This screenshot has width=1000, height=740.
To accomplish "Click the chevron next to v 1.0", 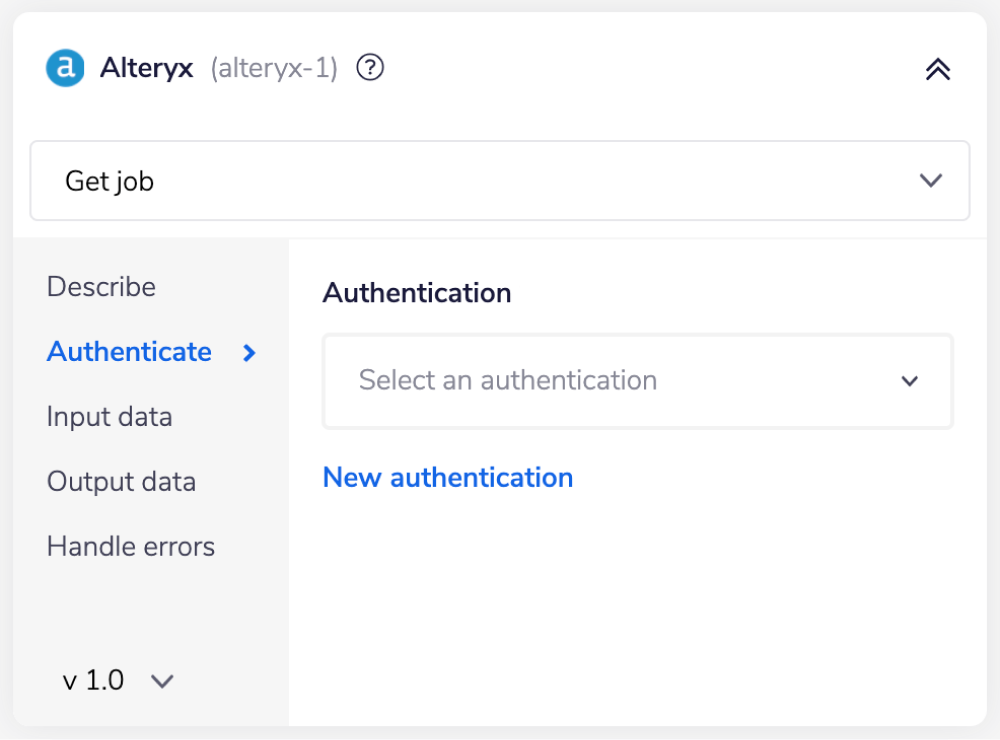I will tap(162, 680).
